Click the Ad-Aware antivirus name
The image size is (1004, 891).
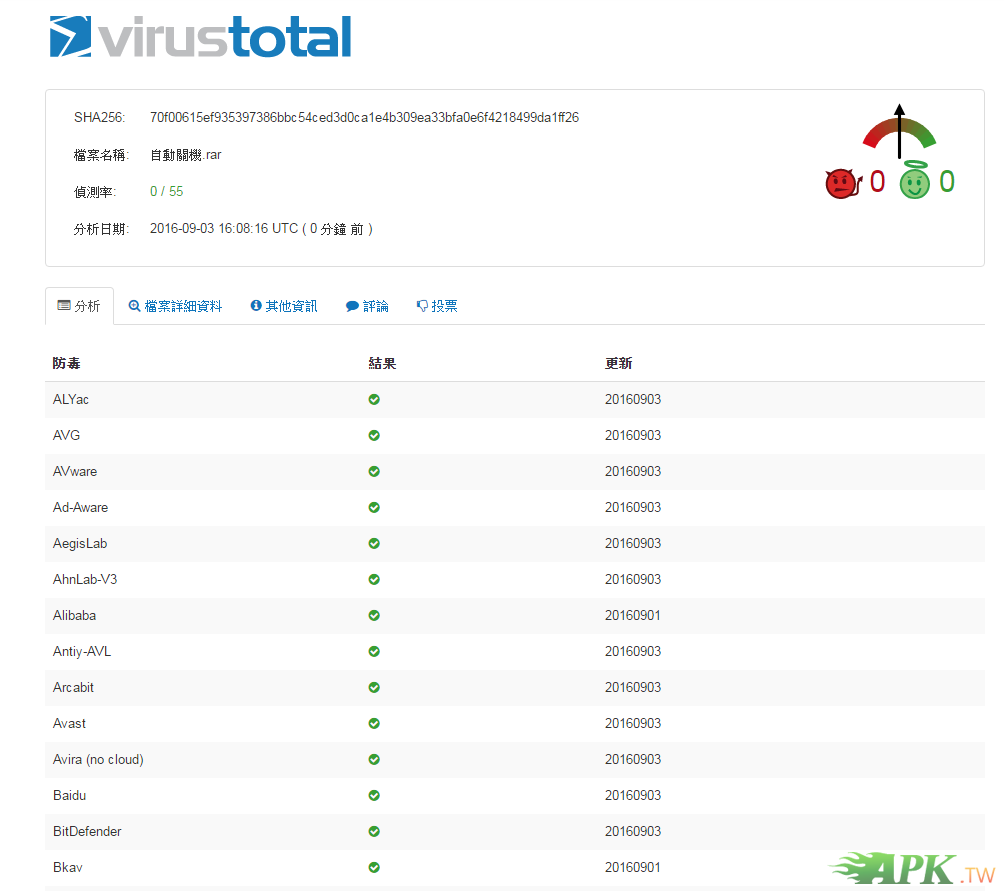click(80, 508)
